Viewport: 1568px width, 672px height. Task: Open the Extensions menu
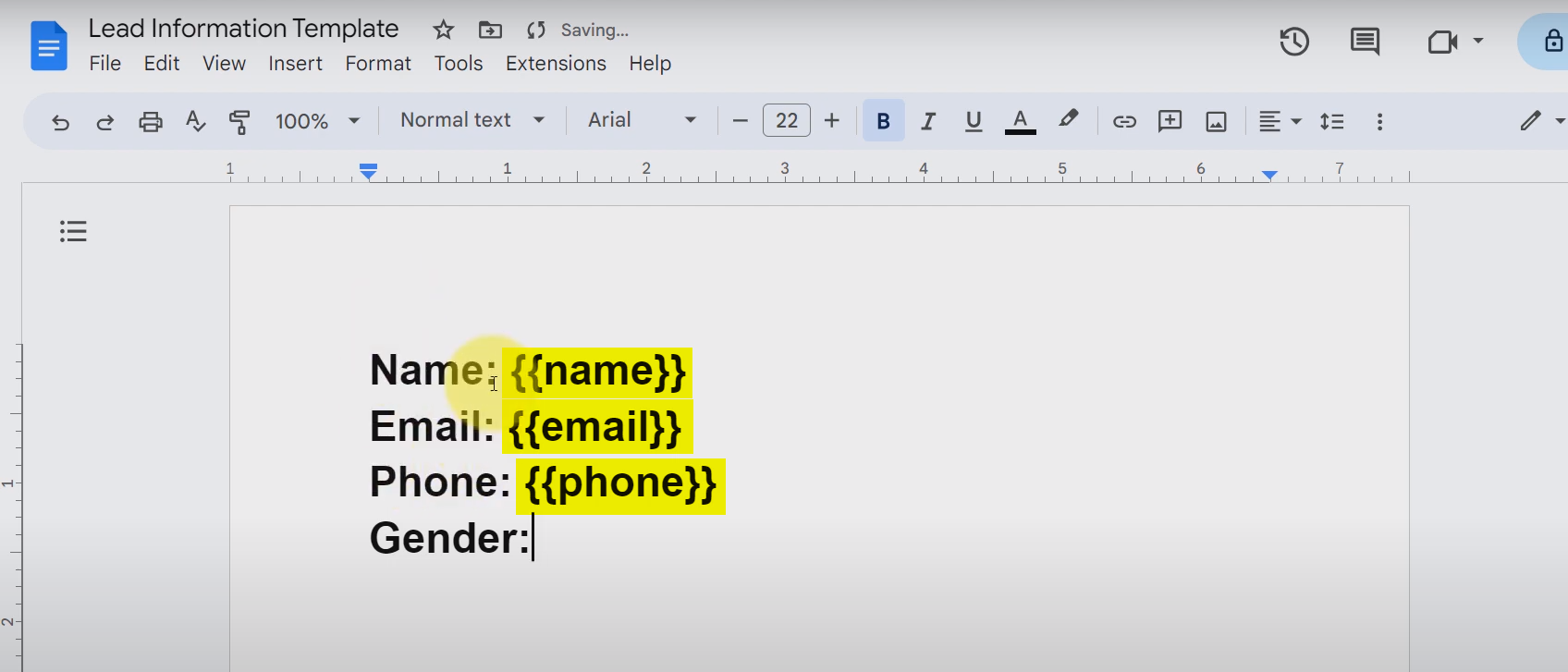tap(556, 64)
